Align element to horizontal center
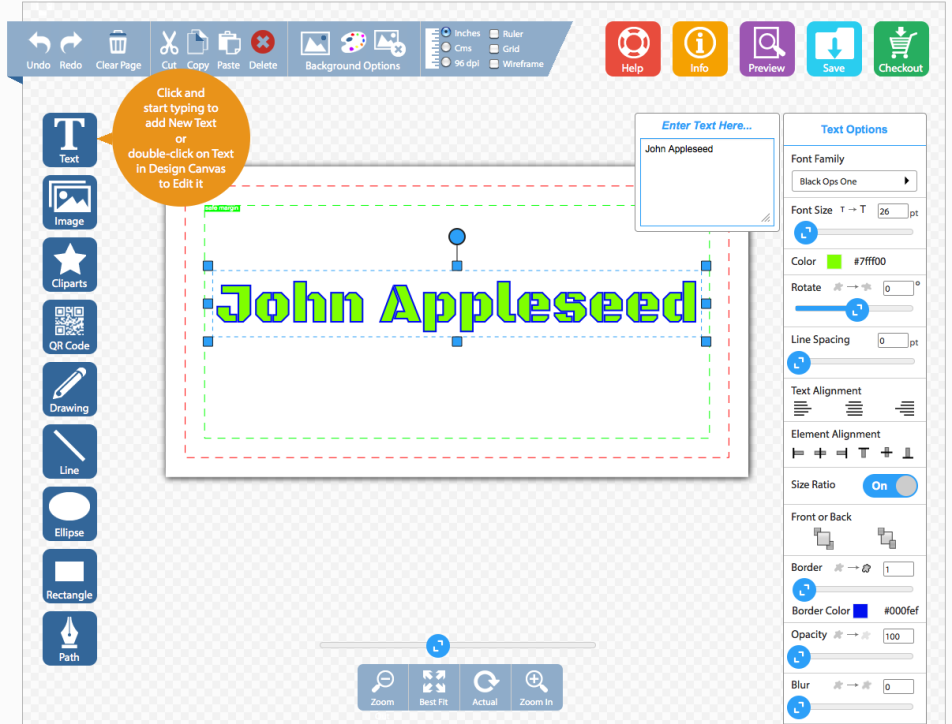The width and height of the screenshot is (952, 724). click(x=820, y=453)
